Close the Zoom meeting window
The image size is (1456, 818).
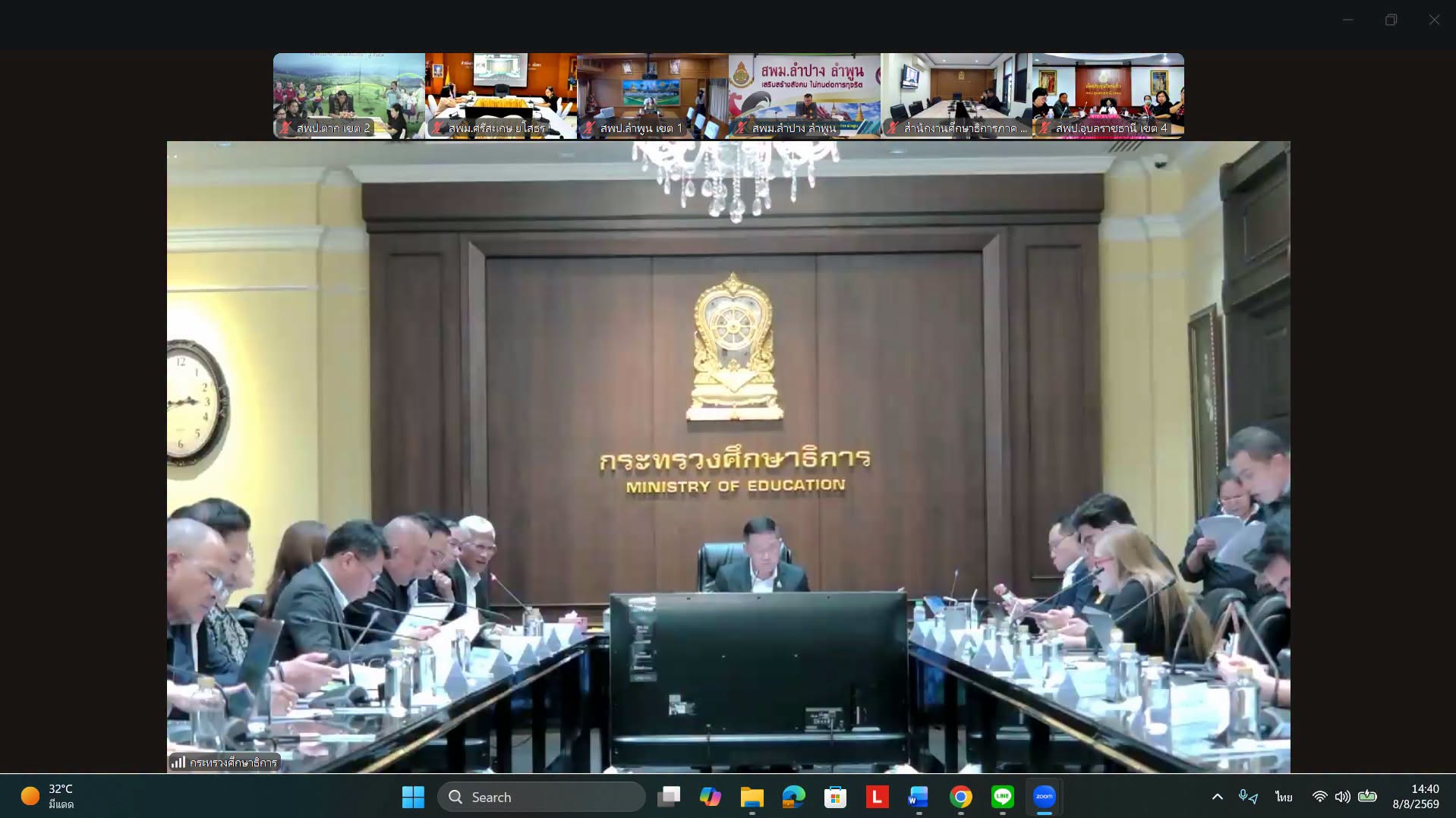point(1434,20)
